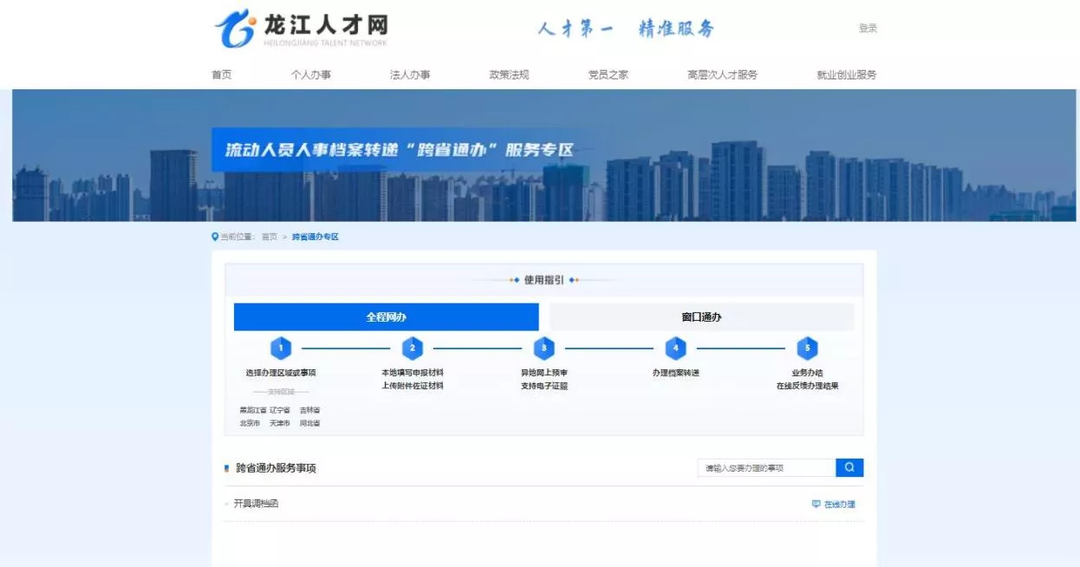Switch to the 窗口通办 tab

coord(701,317)
